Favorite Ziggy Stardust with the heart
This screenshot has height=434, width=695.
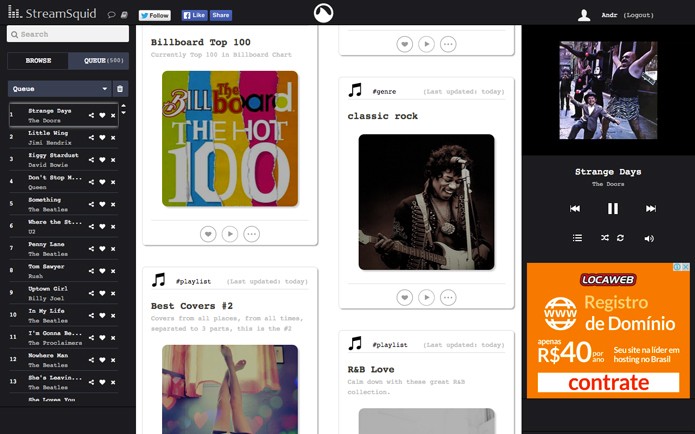[x=102, y=160]
